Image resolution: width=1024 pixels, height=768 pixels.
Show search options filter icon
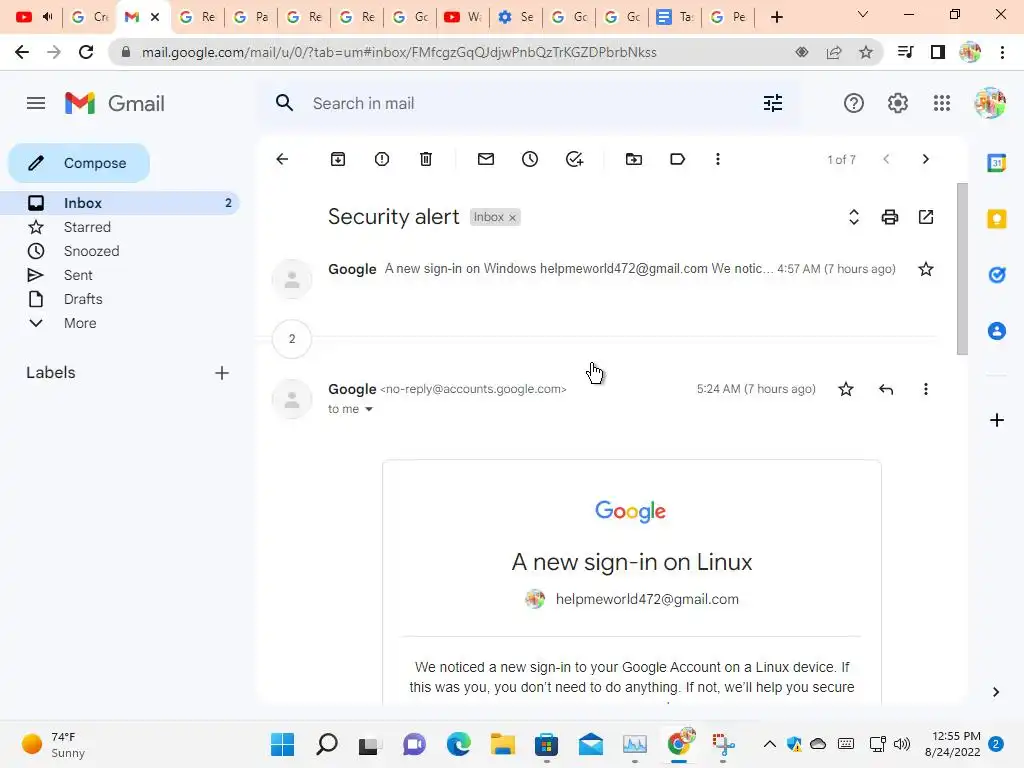tap(773, 103)
